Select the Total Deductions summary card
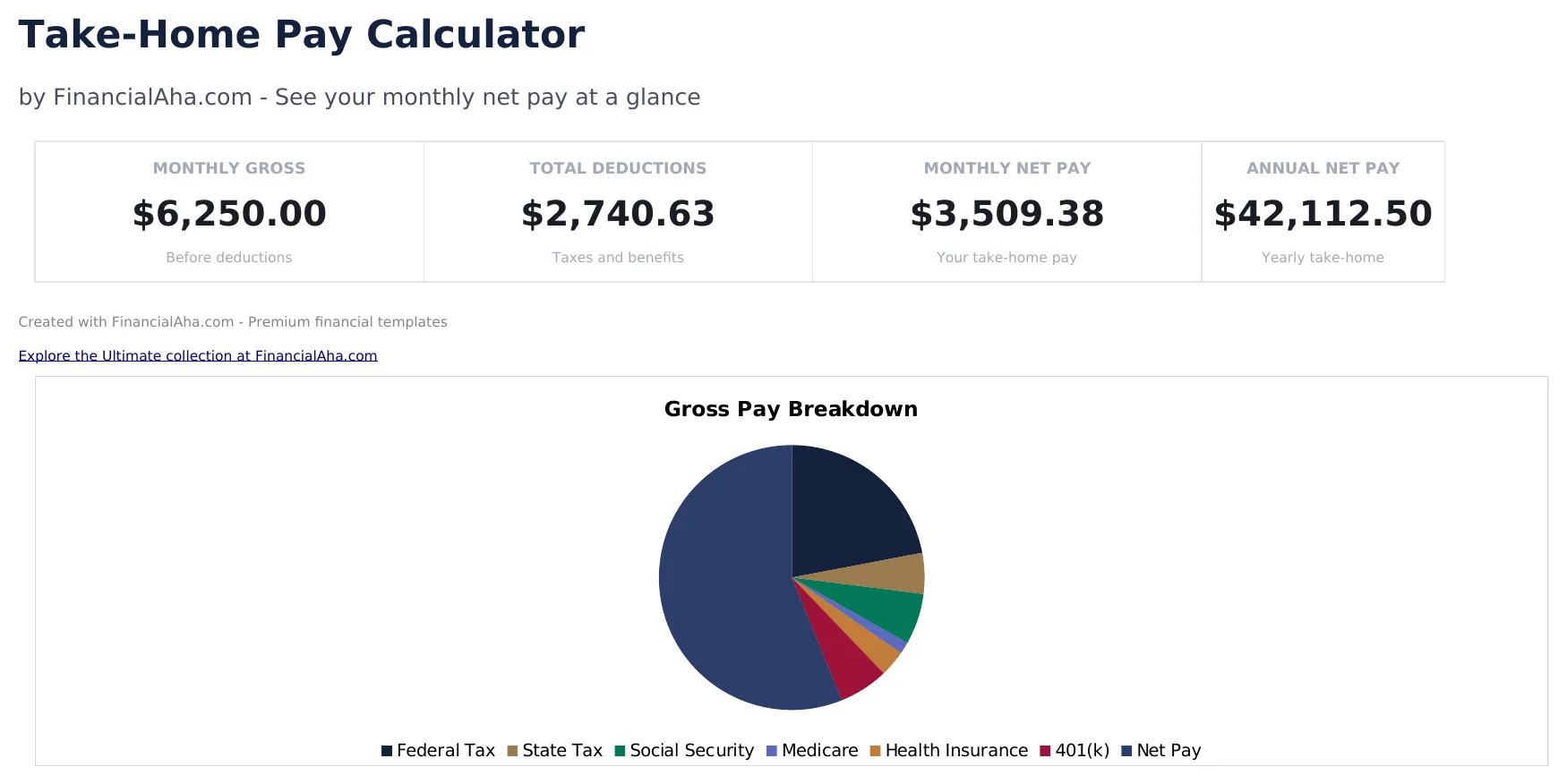This screenshot has width=1567, height=784. [x=617, y=211]
